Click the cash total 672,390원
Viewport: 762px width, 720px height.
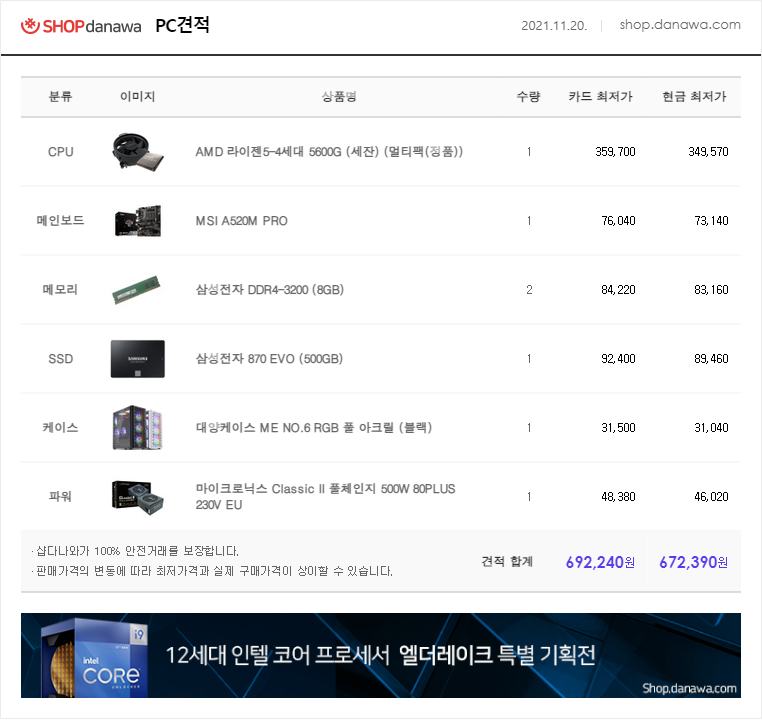693,562
